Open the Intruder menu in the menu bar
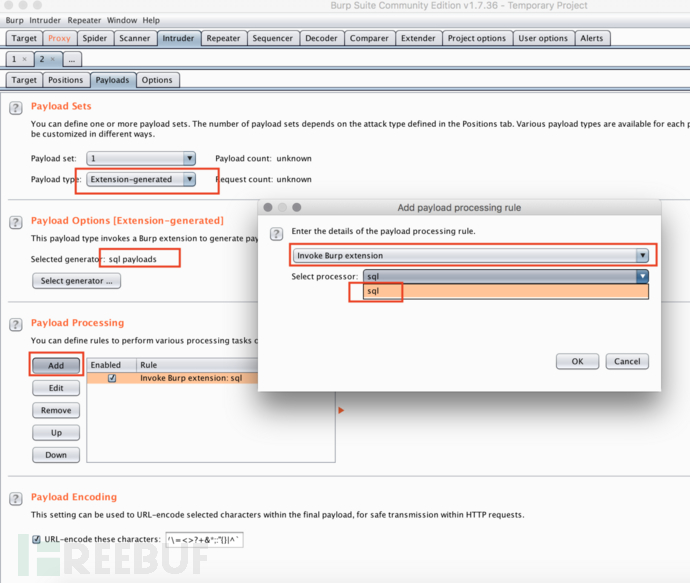Image resolution: width=690 pixels, height=583 pixels. pyautogui.click(x=45, y=20)
